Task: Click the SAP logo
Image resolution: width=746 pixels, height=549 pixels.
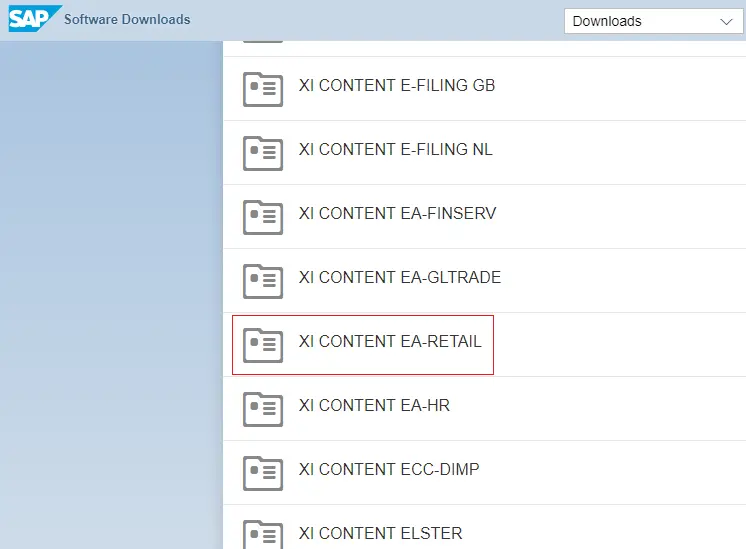Action: pos(35,19)
